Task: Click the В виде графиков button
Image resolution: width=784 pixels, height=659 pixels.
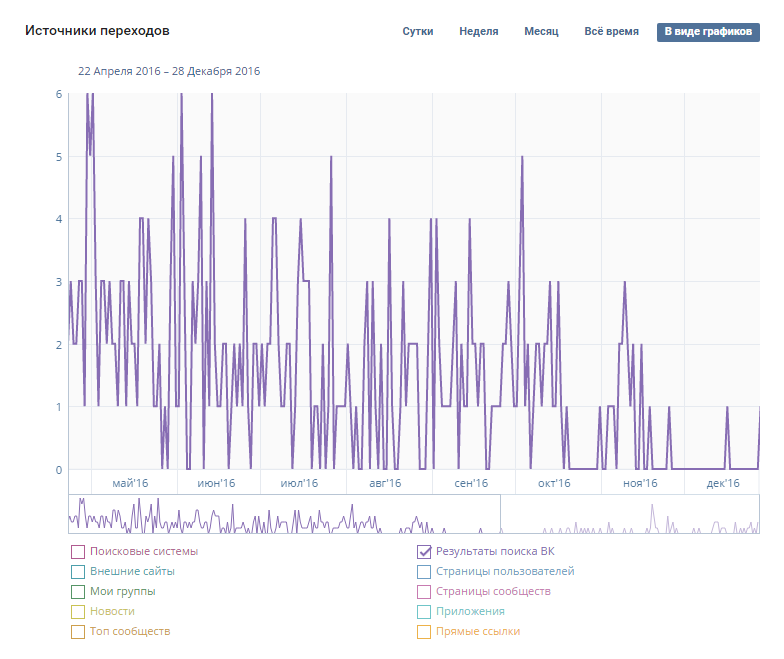Action: click(x=707, y=32)
